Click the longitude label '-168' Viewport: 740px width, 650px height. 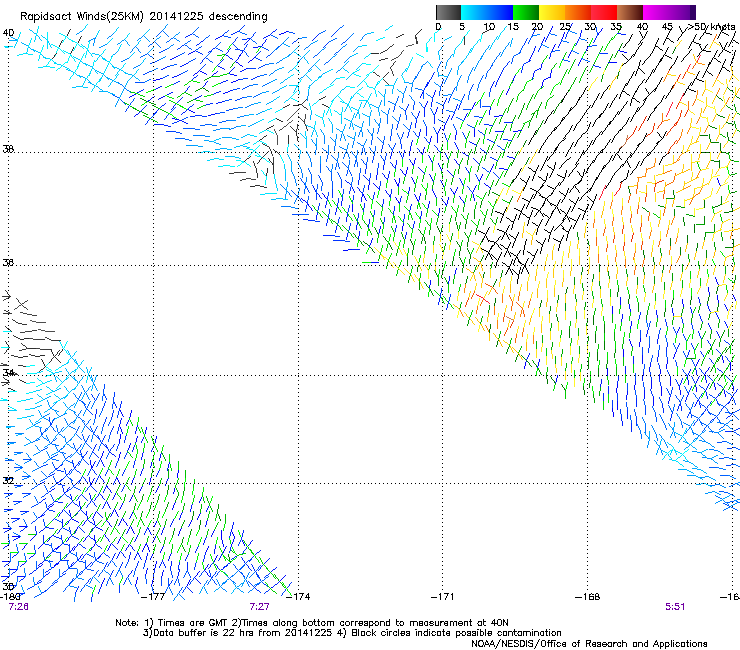588,597
